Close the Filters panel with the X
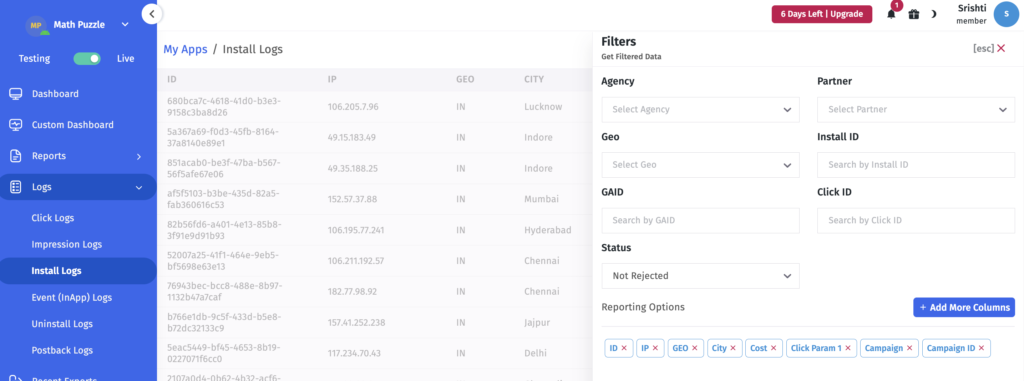 pyautogui.click(x=1000, y=48)
